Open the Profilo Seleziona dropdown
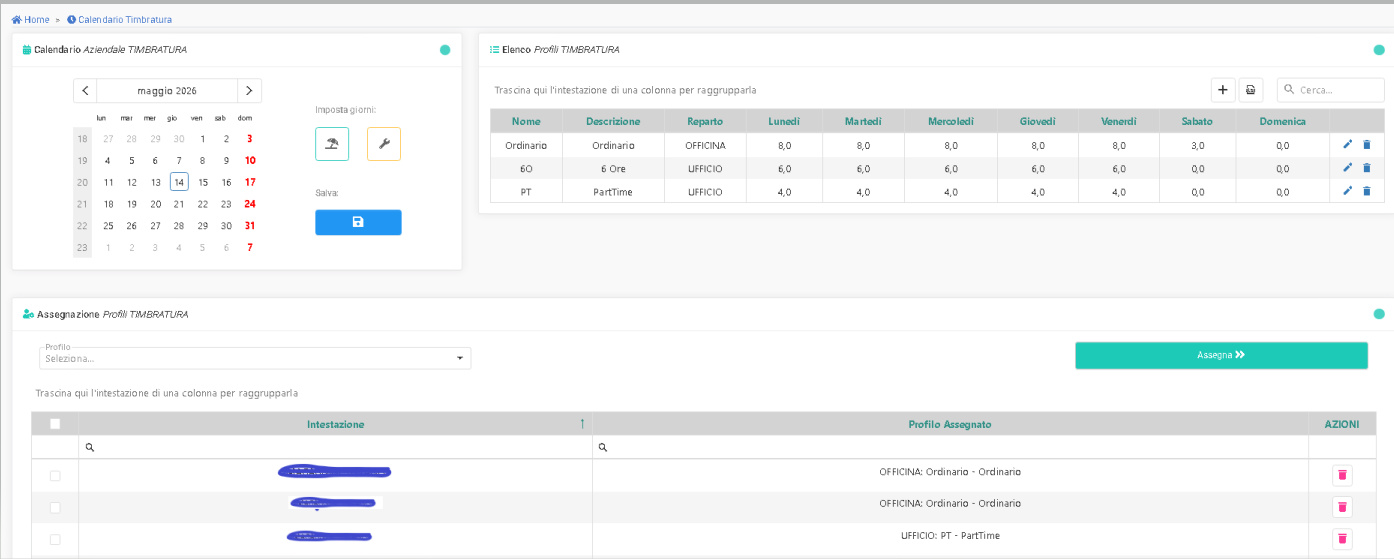 tap(255, 358)
